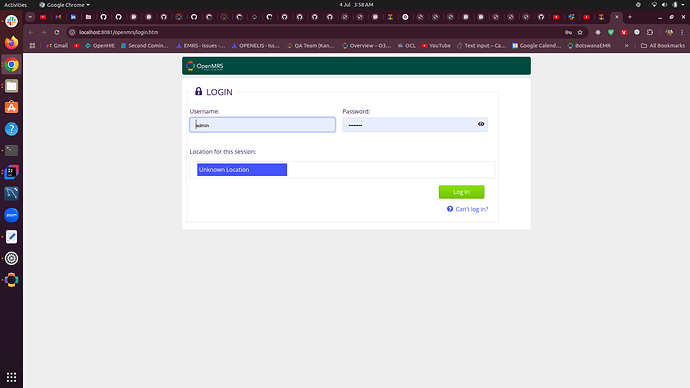This screenshot has height=388, width=690.
Task: Launch Firefox from the dock
Action: pos(11,43)
